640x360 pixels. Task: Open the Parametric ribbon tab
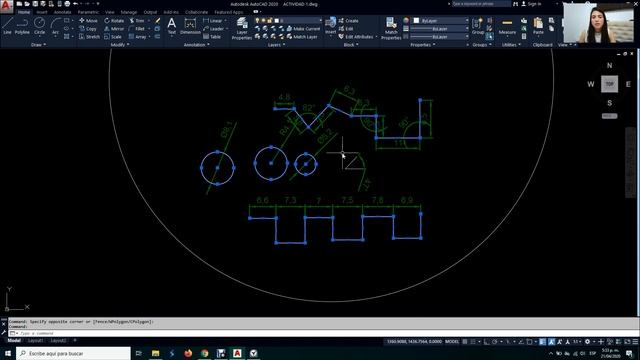88,12
